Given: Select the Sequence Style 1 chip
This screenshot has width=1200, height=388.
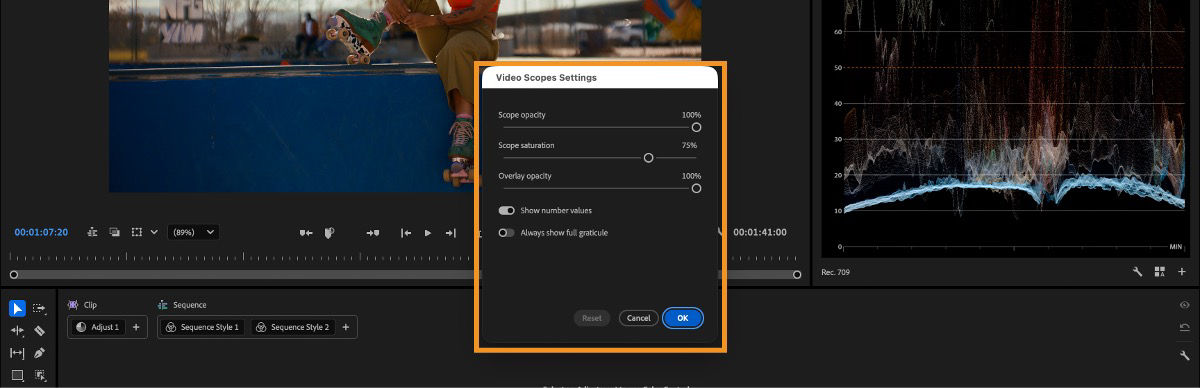Looking at the screenshot, I should (204, 327).
